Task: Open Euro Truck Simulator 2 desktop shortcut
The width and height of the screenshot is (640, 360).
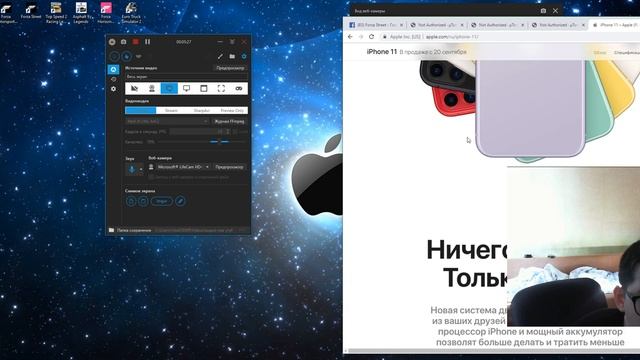Action: (x=131, y=13)
